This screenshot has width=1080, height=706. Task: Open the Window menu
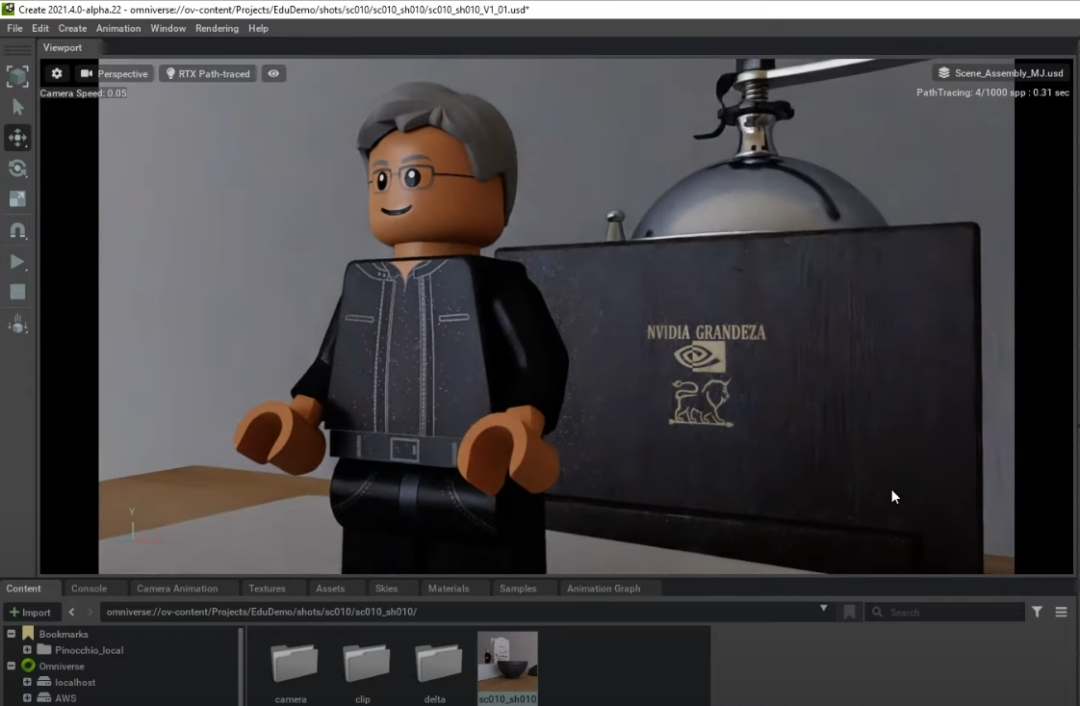pos(168,28)
